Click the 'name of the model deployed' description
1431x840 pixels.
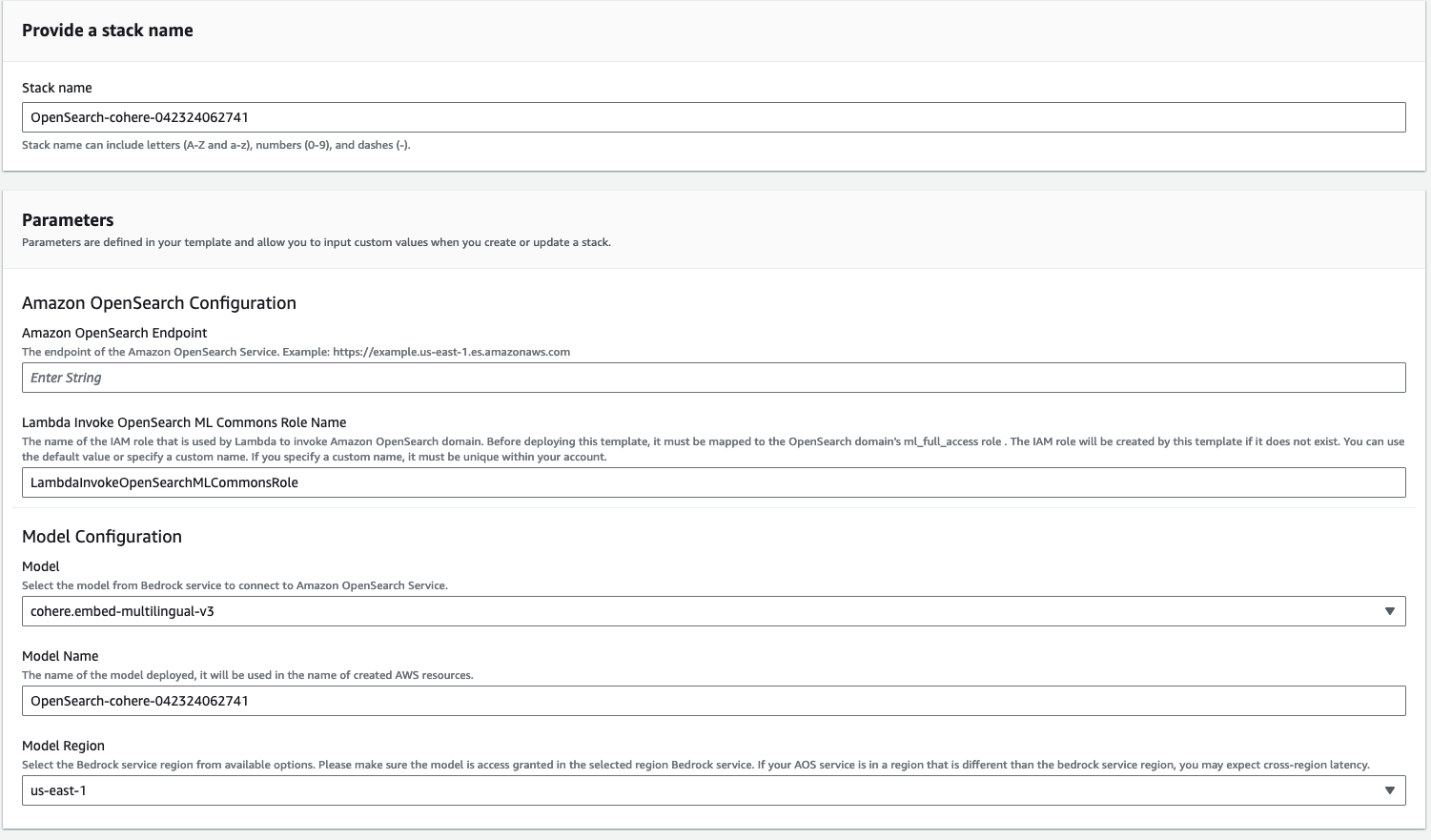[x=248, y=675]
